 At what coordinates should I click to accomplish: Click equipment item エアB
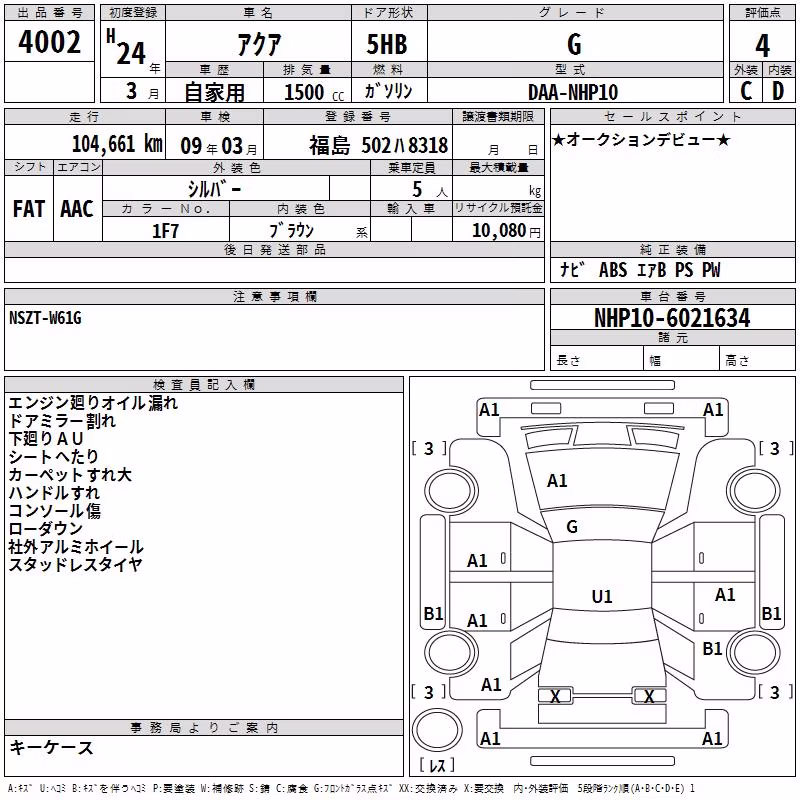tap(652, 270)
